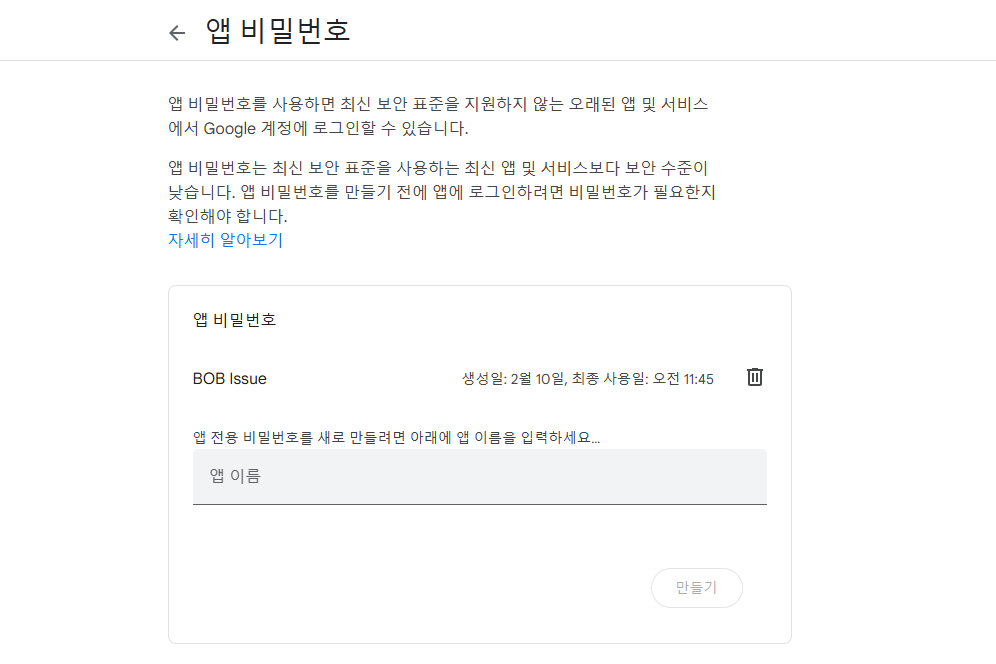Screen dimensions: 996x664
Task: Select the BOB Issue entry name
Action: point(229,379)
